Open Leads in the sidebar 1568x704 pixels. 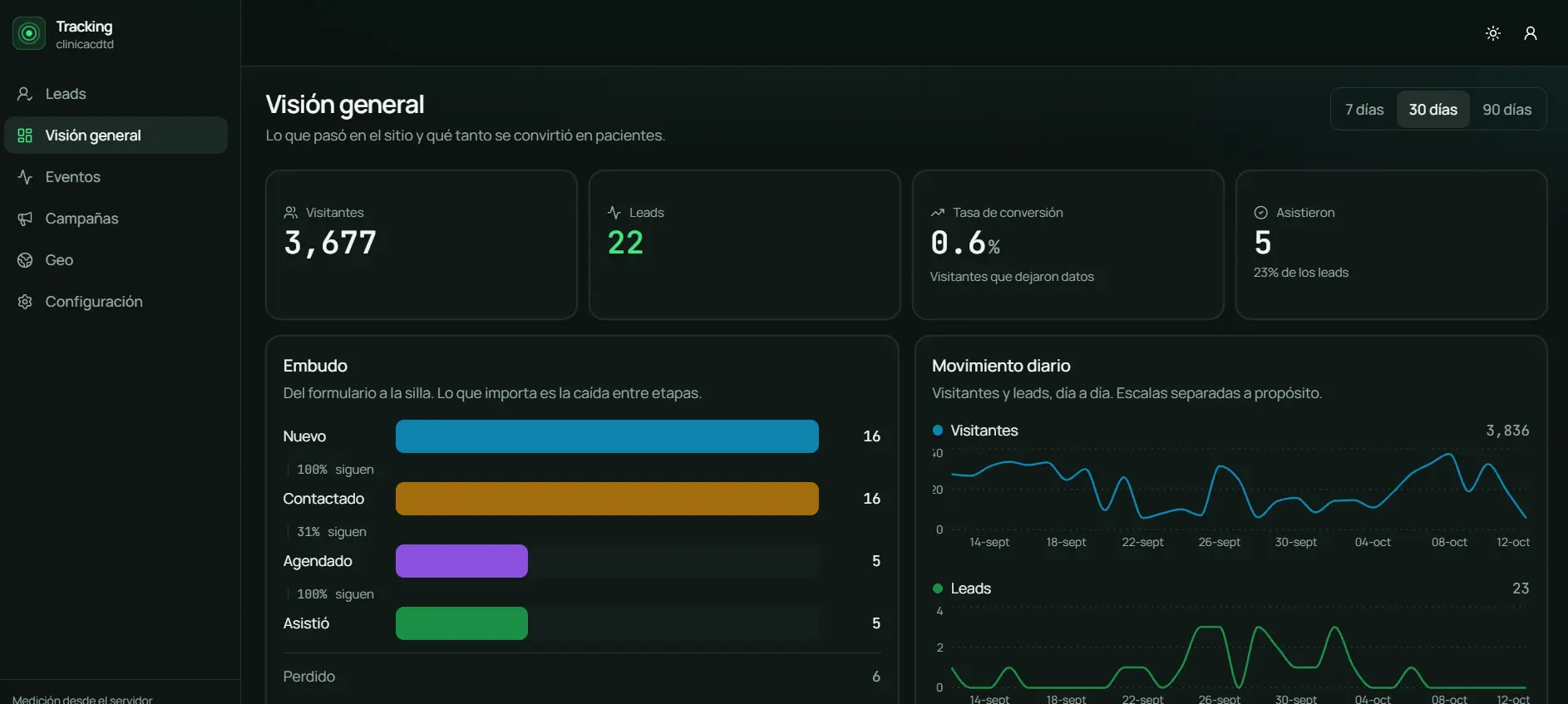pyautogui.click(x=116, y=94)
